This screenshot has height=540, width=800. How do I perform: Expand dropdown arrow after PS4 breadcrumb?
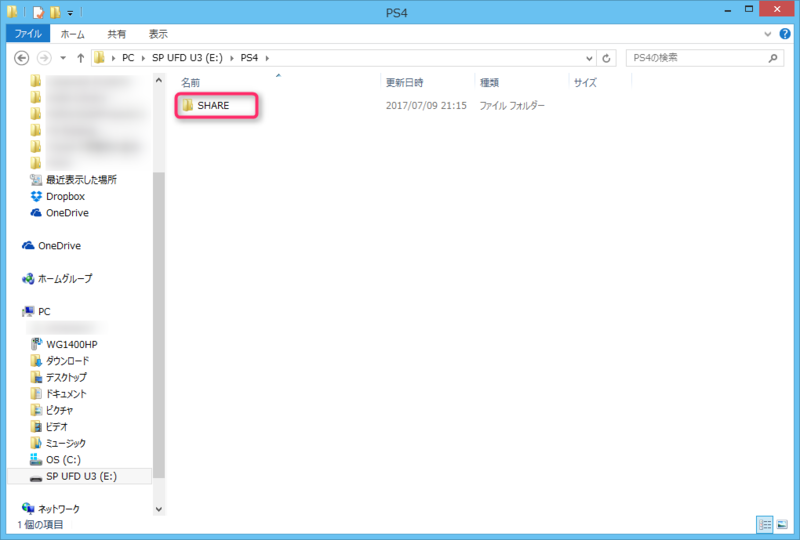pyautogui.click(x=267, y=58)
